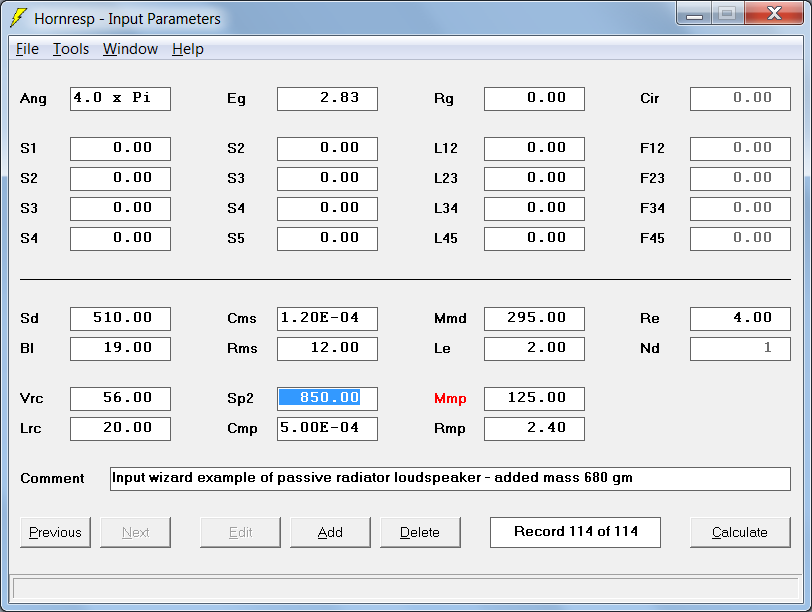The image size is (812, 612).
Task: Click the Edit button
Action: pyautogui.click(x=240, y=532)
